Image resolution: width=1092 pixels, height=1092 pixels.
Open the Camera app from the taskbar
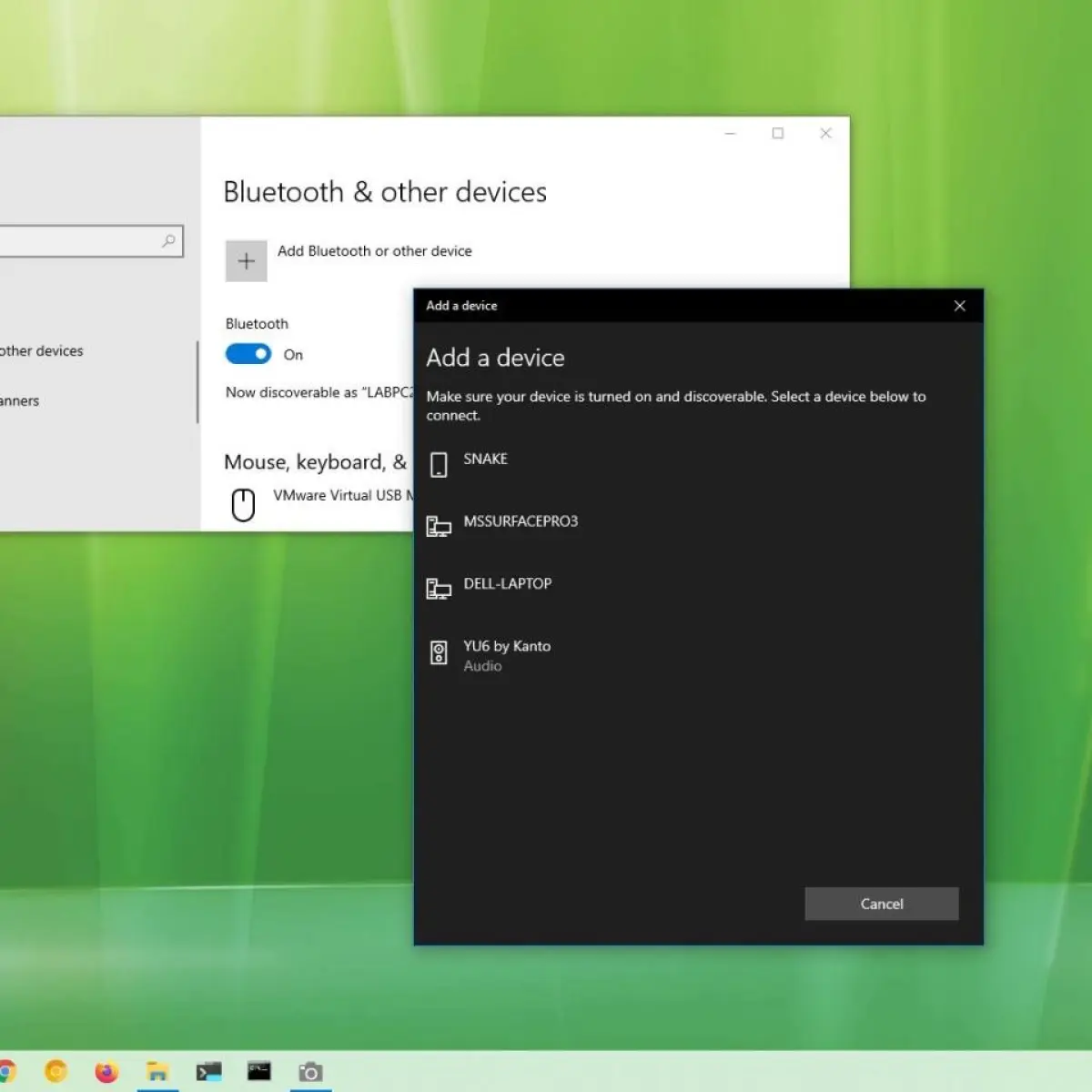tap(310, 1072)
